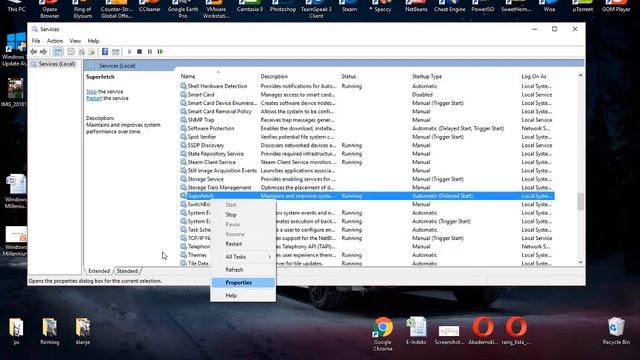The width and height of the screenshot is (640, 360).
Task: Choose Properties in the context menu
Action: pyautogui.click(x=243, y=282)
